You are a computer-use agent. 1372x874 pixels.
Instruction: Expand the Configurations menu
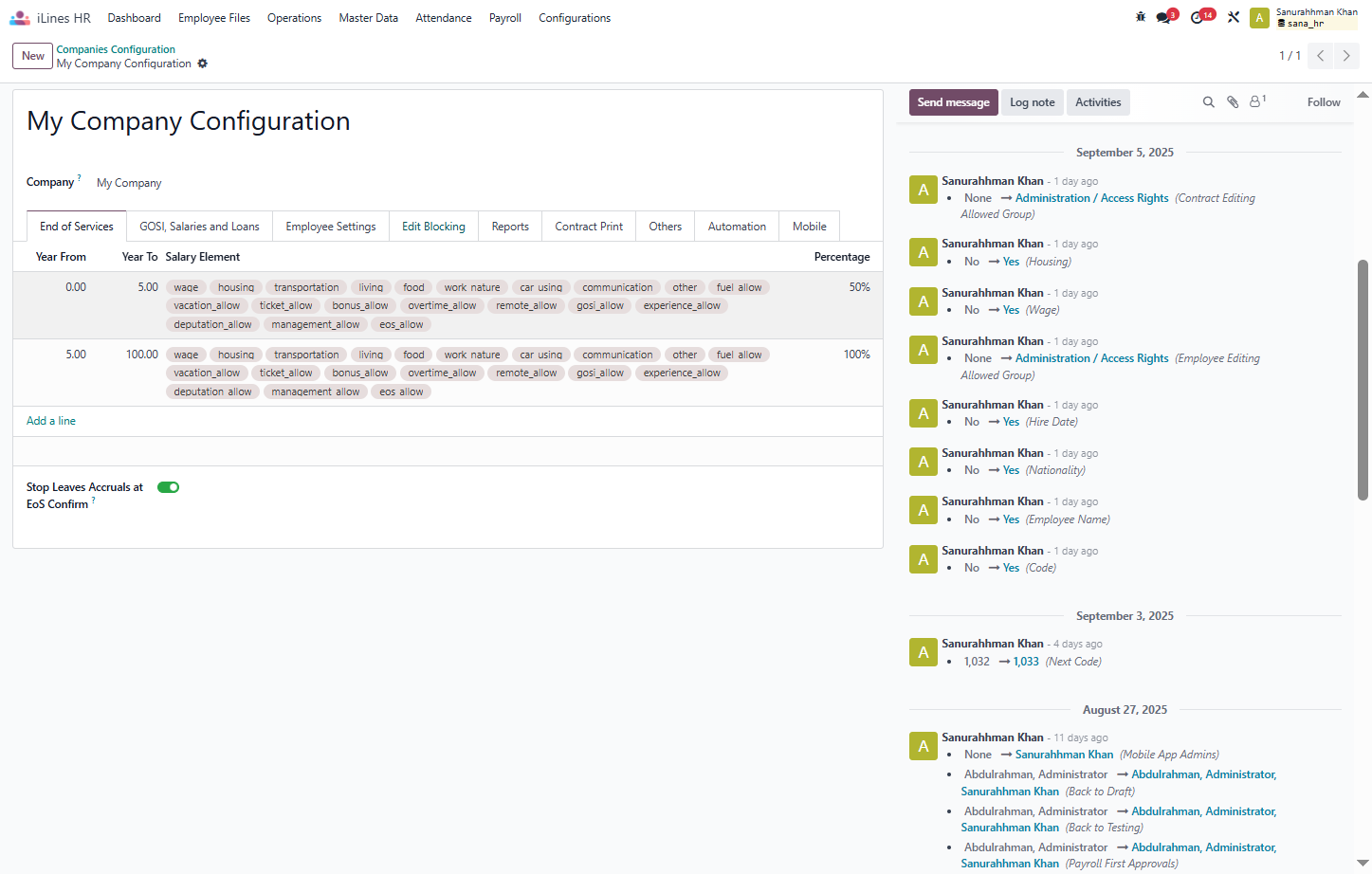(x=575, y=18)
